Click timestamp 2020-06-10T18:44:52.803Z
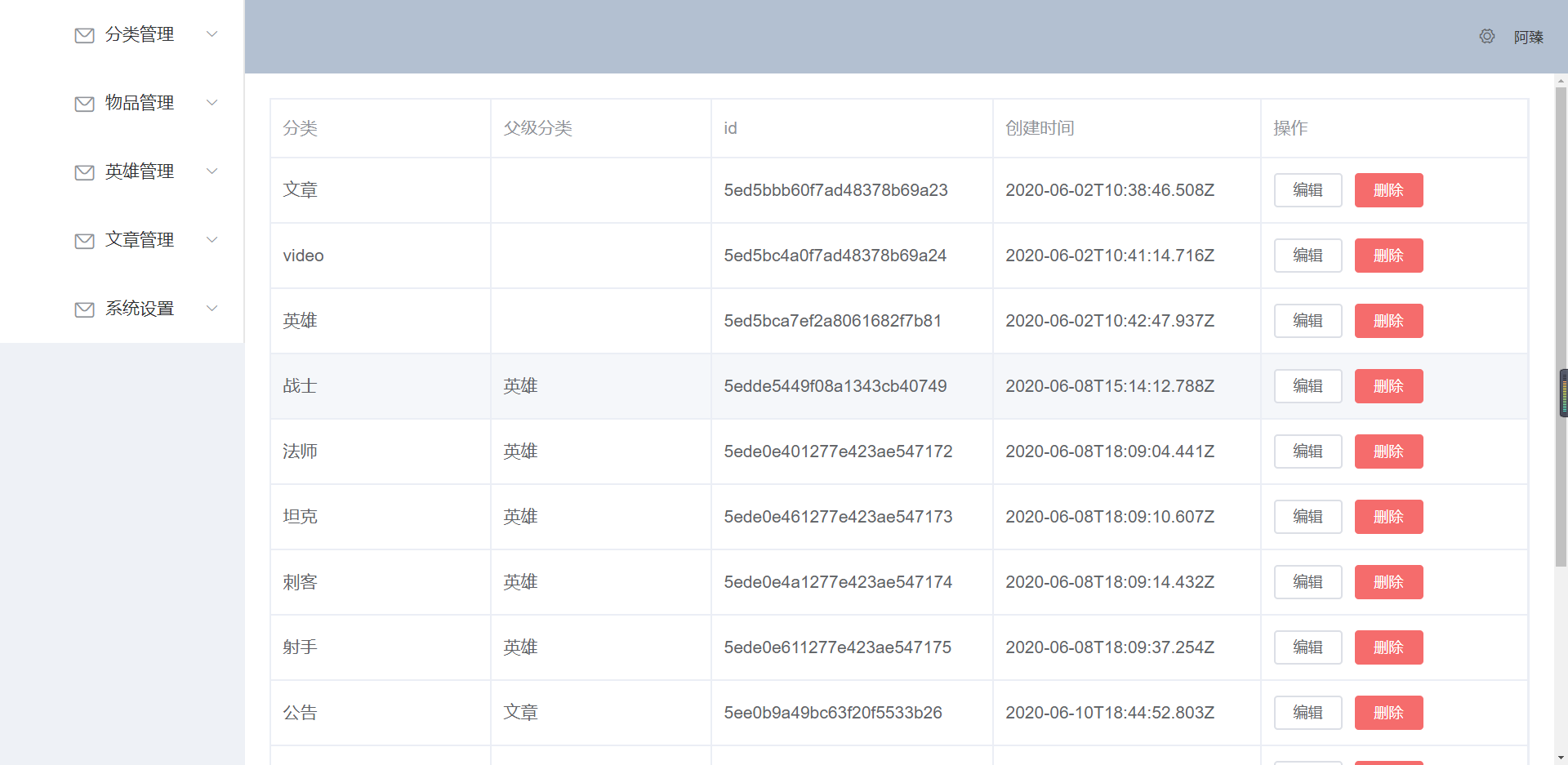 (x=1110, y=713)
